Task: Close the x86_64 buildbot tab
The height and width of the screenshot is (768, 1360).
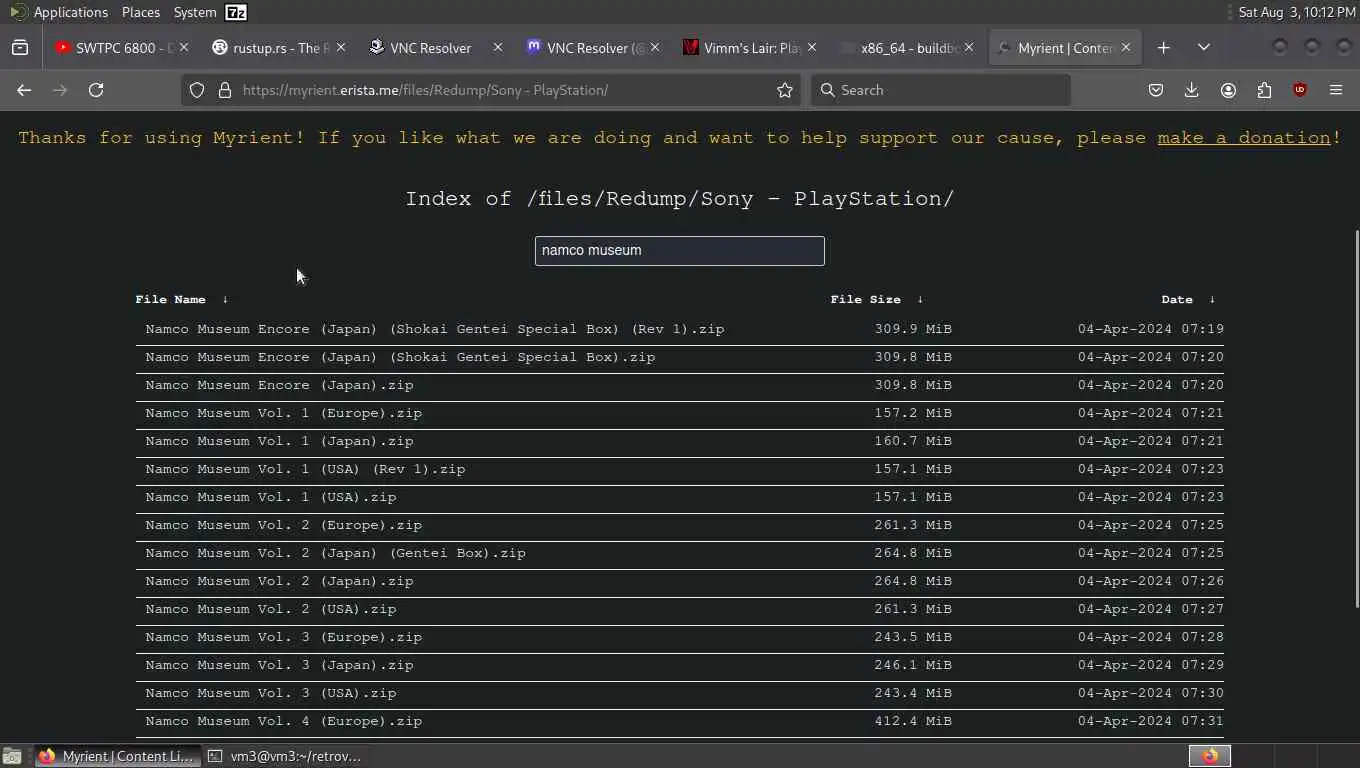Action: coord(969,47)
